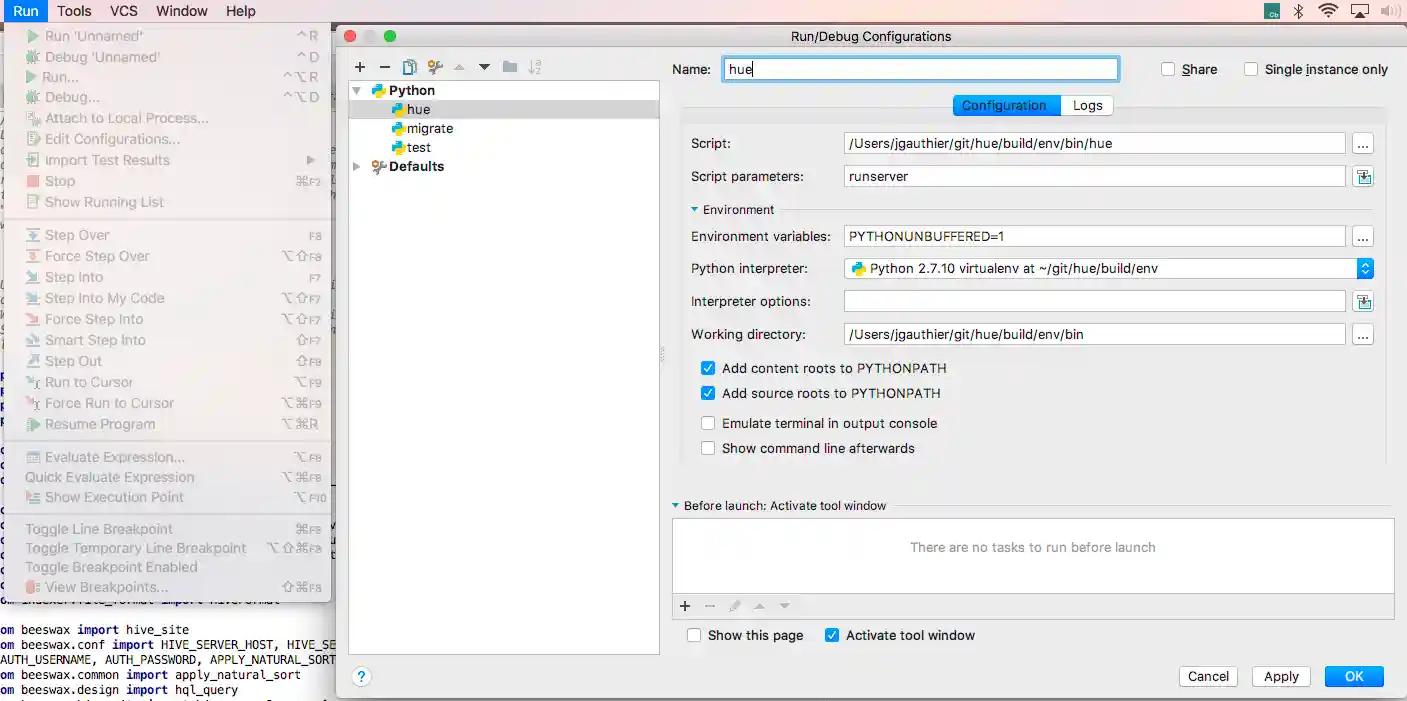Edit configuration defaults via wrench icon
The height and width of the screenshot is (701, 1407).
coord(434,67)
